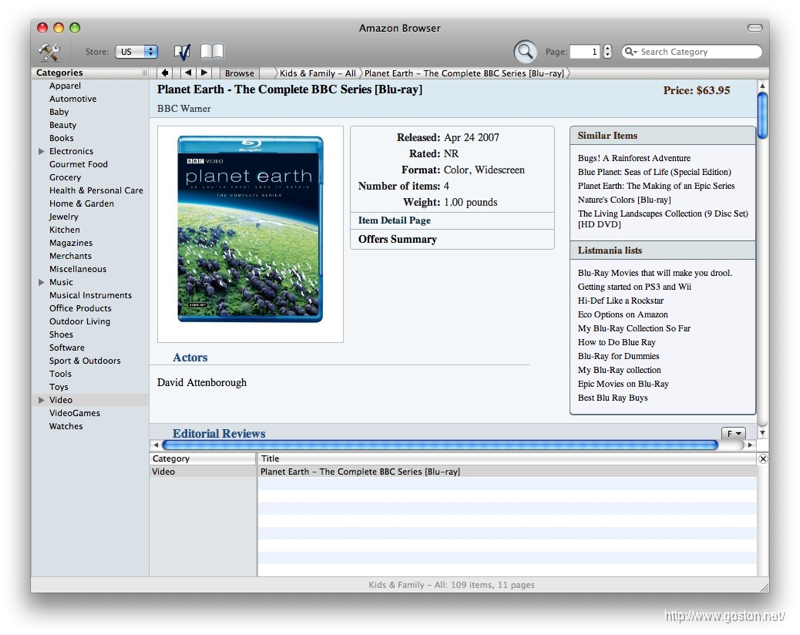Click the magnifying glass search icon
800x635 pixels.
click(525, 52)
